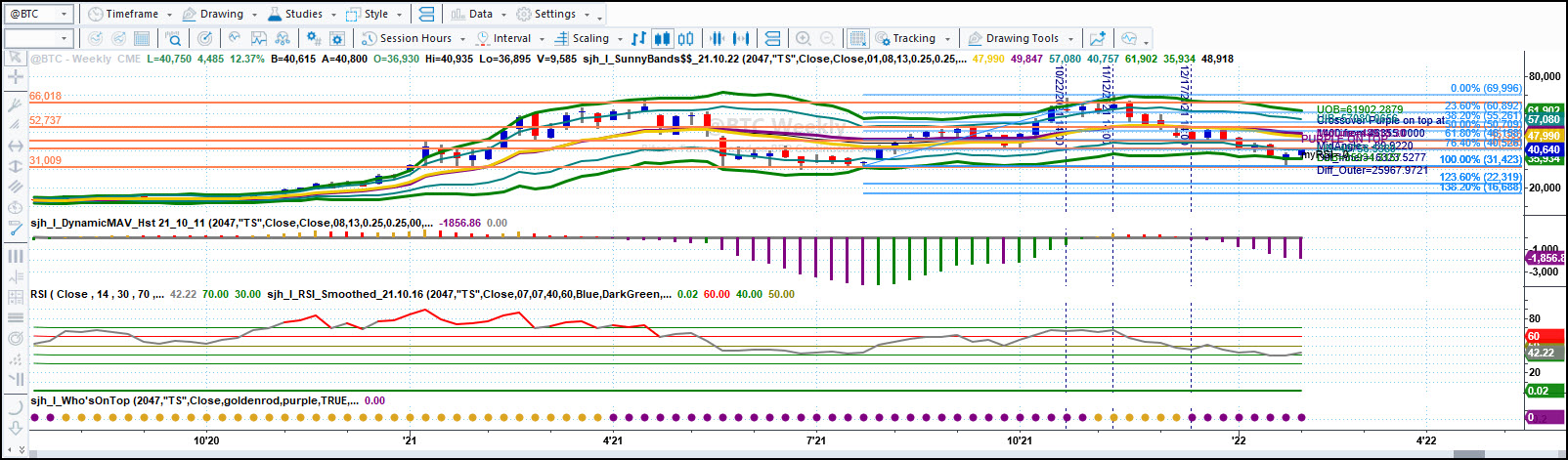Select the horizontal double-arrow tool in sidebar
The image size is (1568, 460).
(15, 146)
